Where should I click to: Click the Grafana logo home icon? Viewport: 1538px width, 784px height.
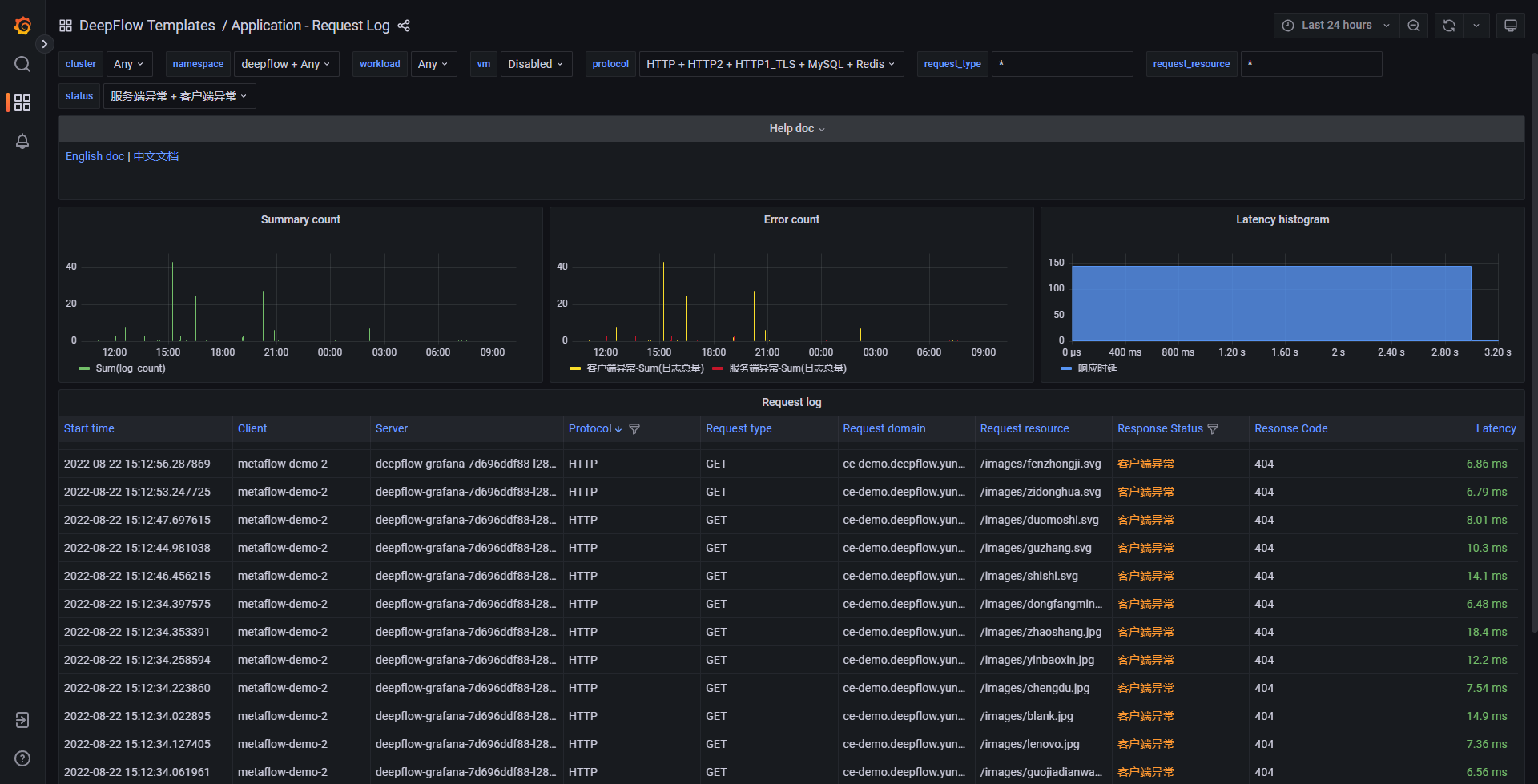click(x=22, y=26)
